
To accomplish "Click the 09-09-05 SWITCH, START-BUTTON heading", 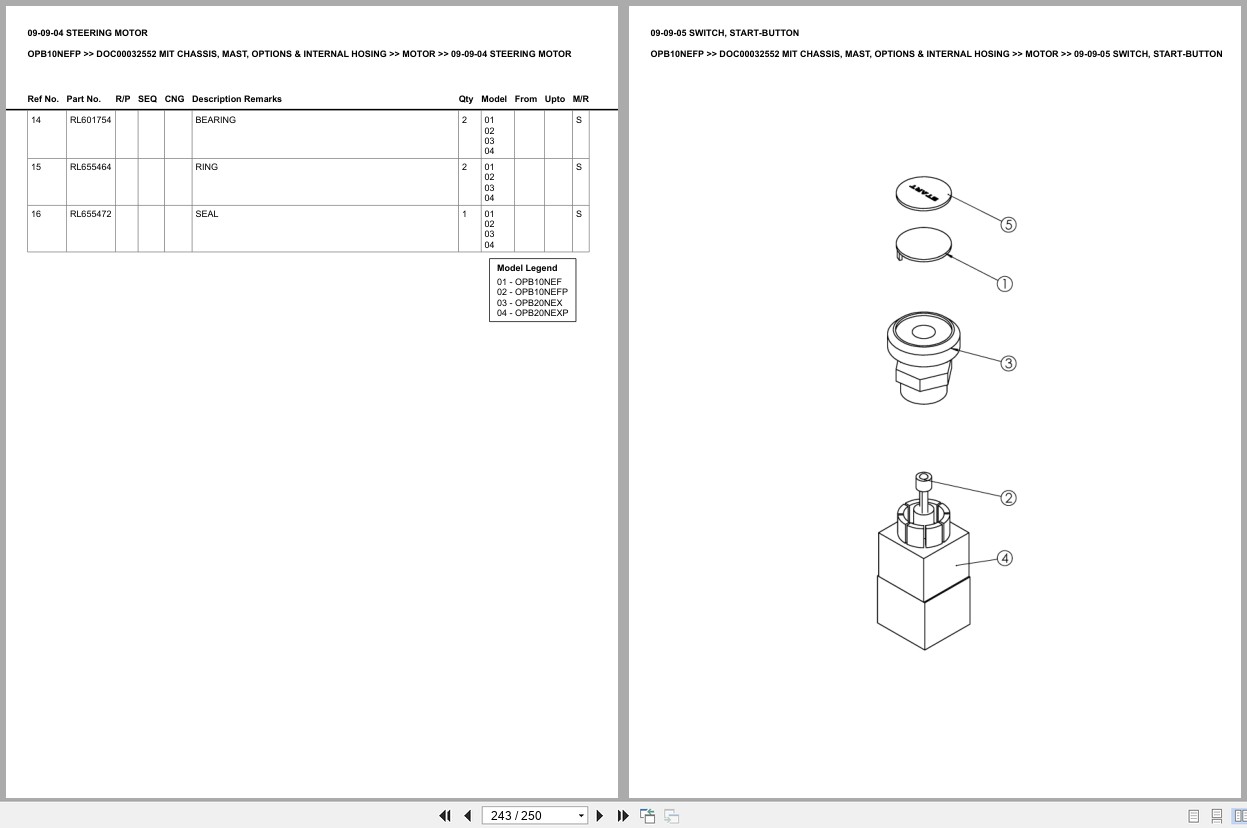I will (x=725, y=33).
